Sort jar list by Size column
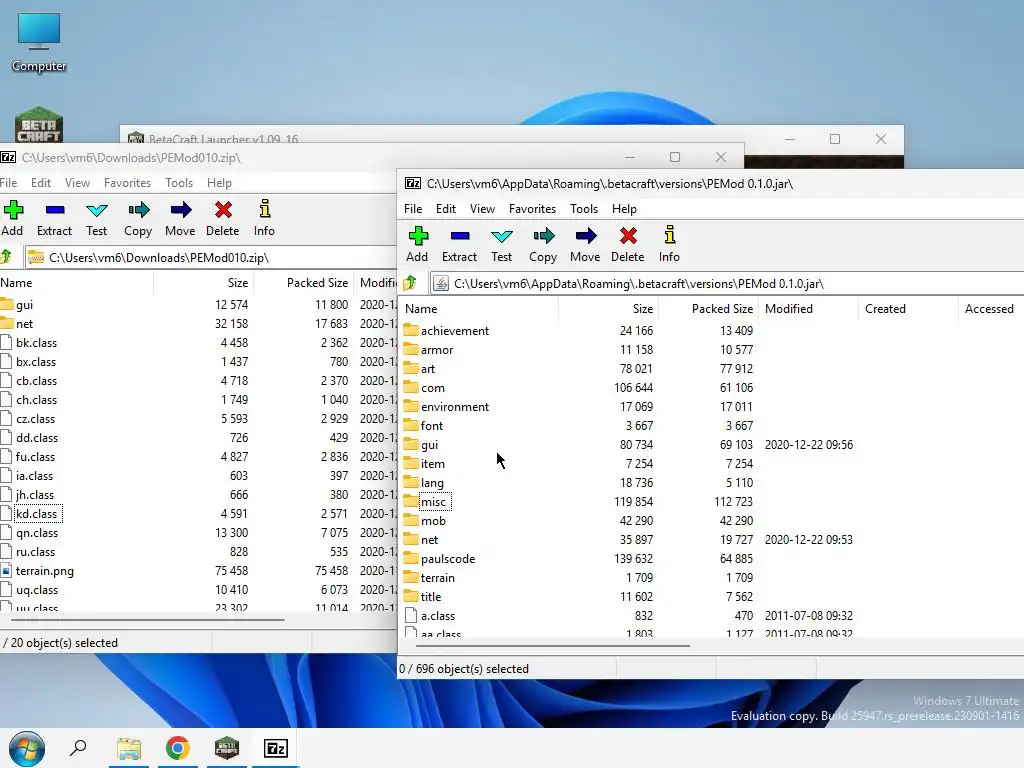This screenshot has height=768, width=1024. (x=608, y=309)
